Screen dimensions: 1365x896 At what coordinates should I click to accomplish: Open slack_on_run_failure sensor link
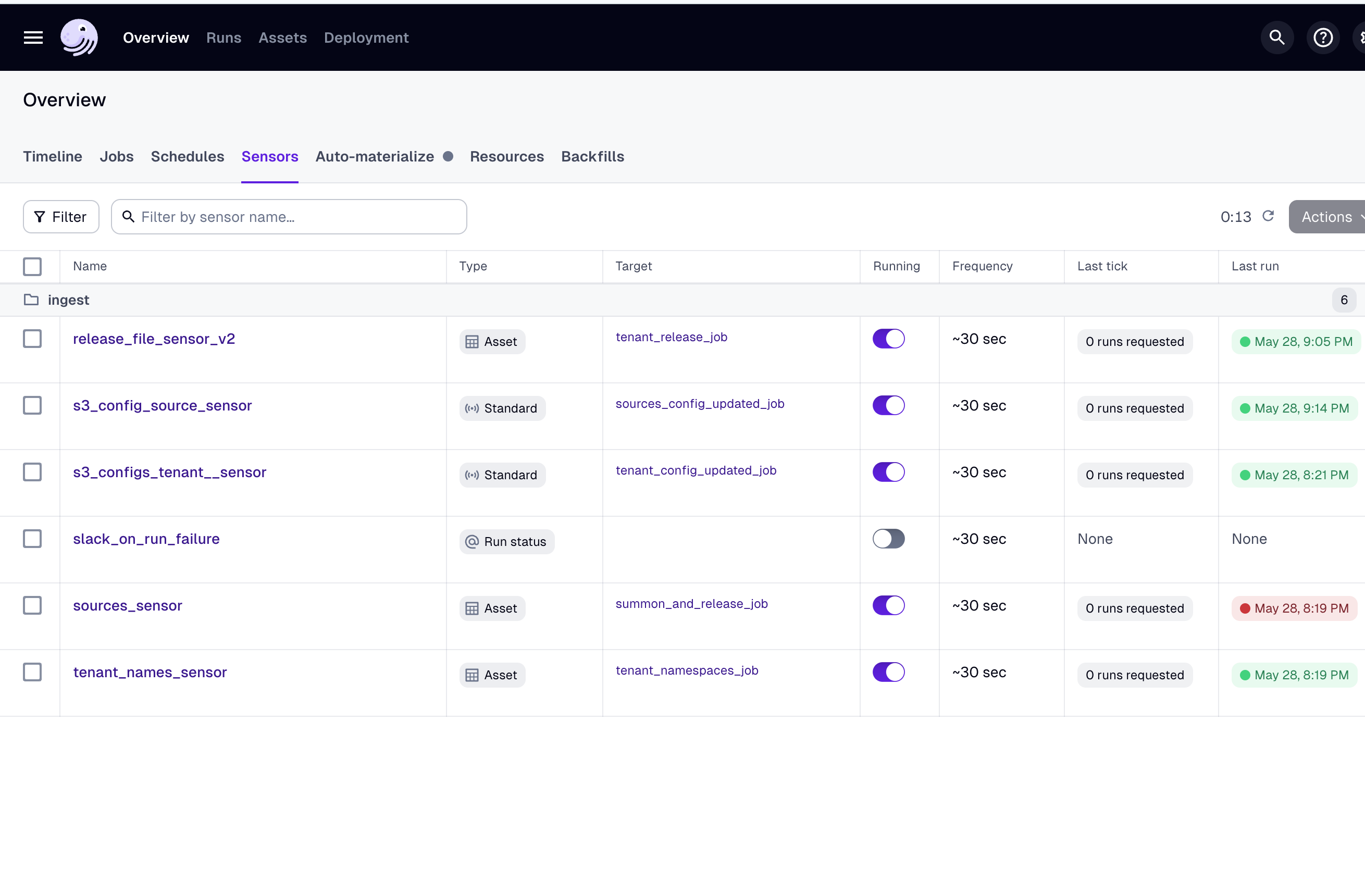[x=146, y=539]
